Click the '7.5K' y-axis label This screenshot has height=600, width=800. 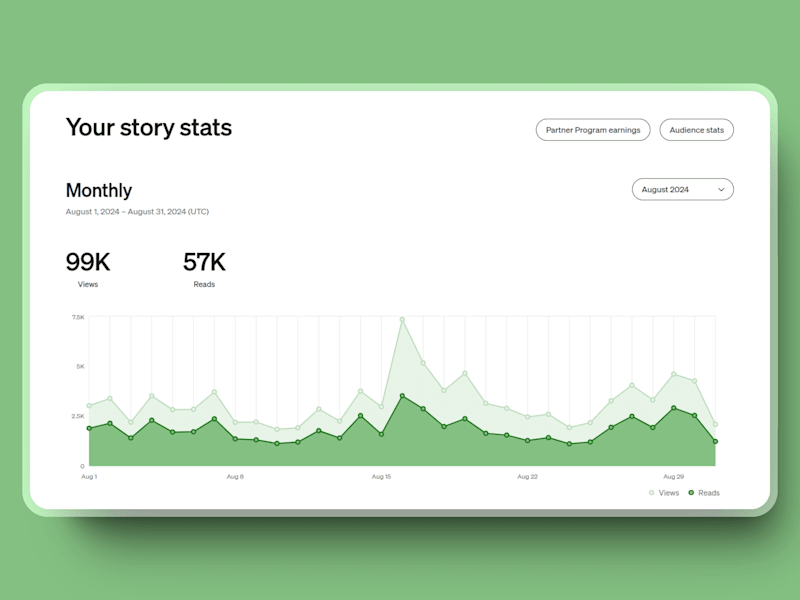(x=78, y=317)
